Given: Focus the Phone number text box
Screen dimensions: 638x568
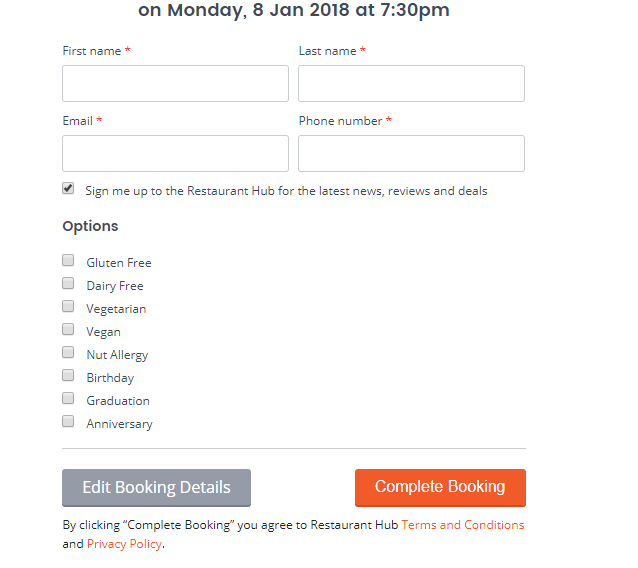Looking at the screenshot, I should pyautogui.click(x=411, y=153).
